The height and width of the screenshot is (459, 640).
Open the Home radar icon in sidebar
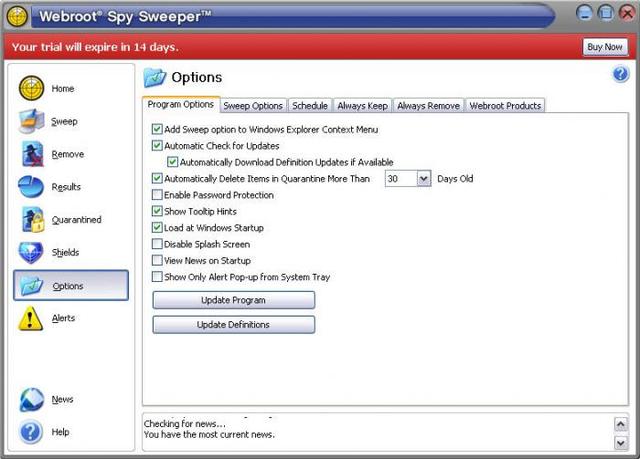point(31,88)
